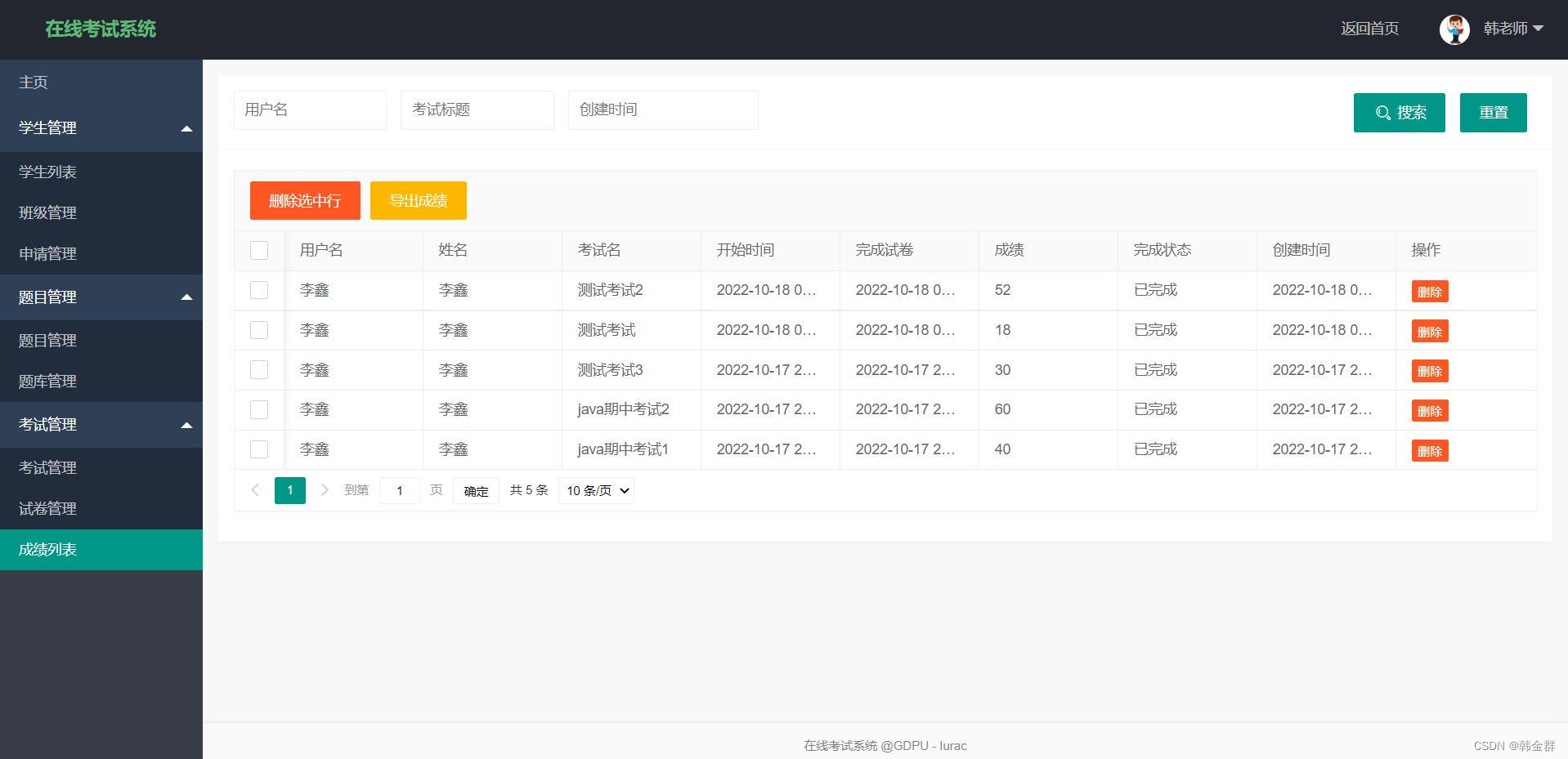Focus the 考试标题 search field
Viewport: 1568px width, 759px height.
(477, 110)
